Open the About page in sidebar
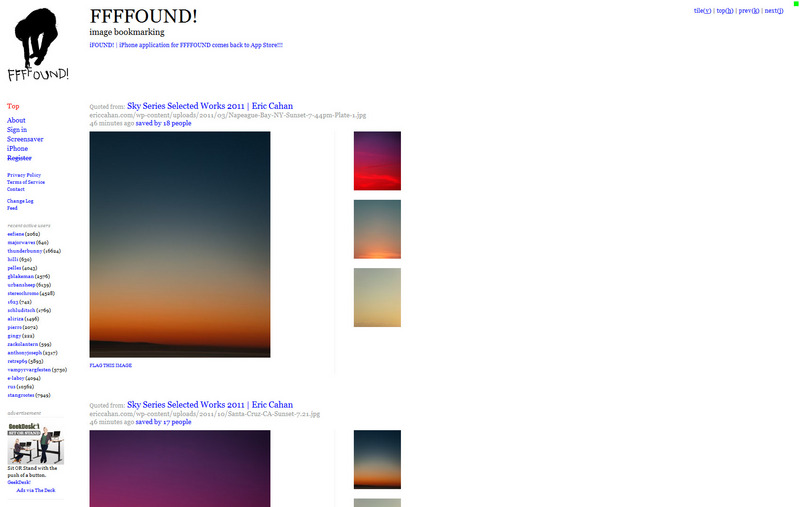Viewport: 800px width, 507px height. [x=16, y=120]
